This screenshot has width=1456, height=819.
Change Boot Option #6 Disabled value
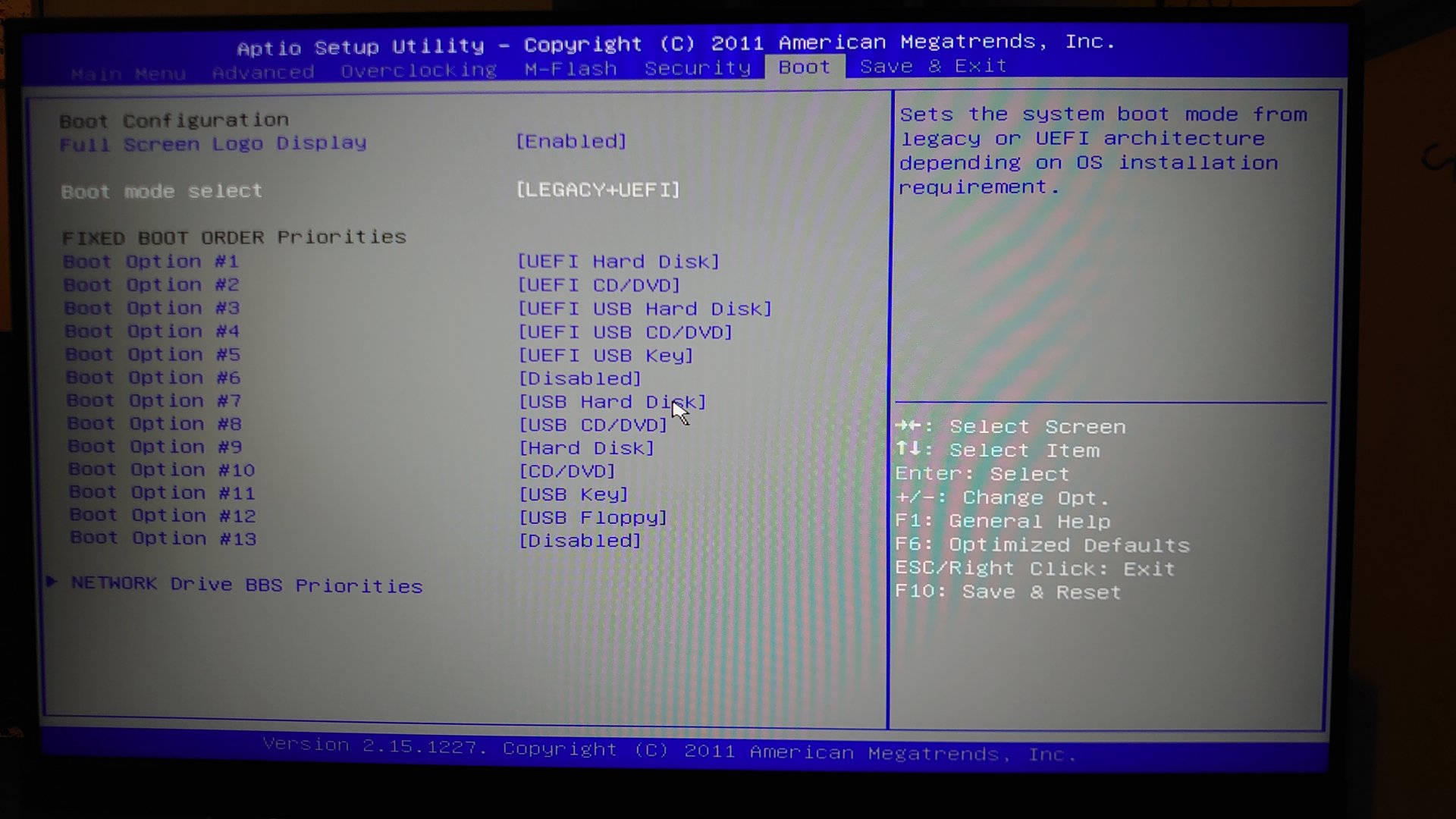(580, 378)
